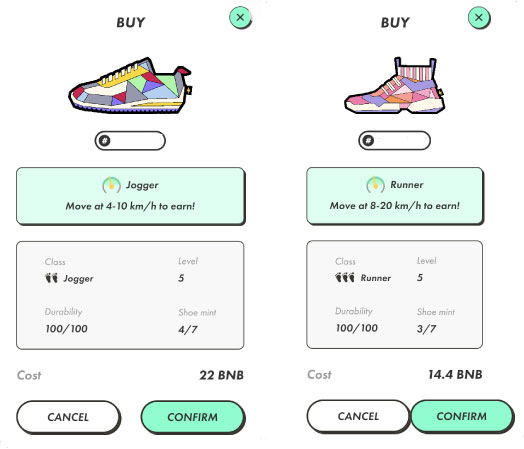
Task: Confirm the 14.4 BNB Runner purchase
Action: 462,416
